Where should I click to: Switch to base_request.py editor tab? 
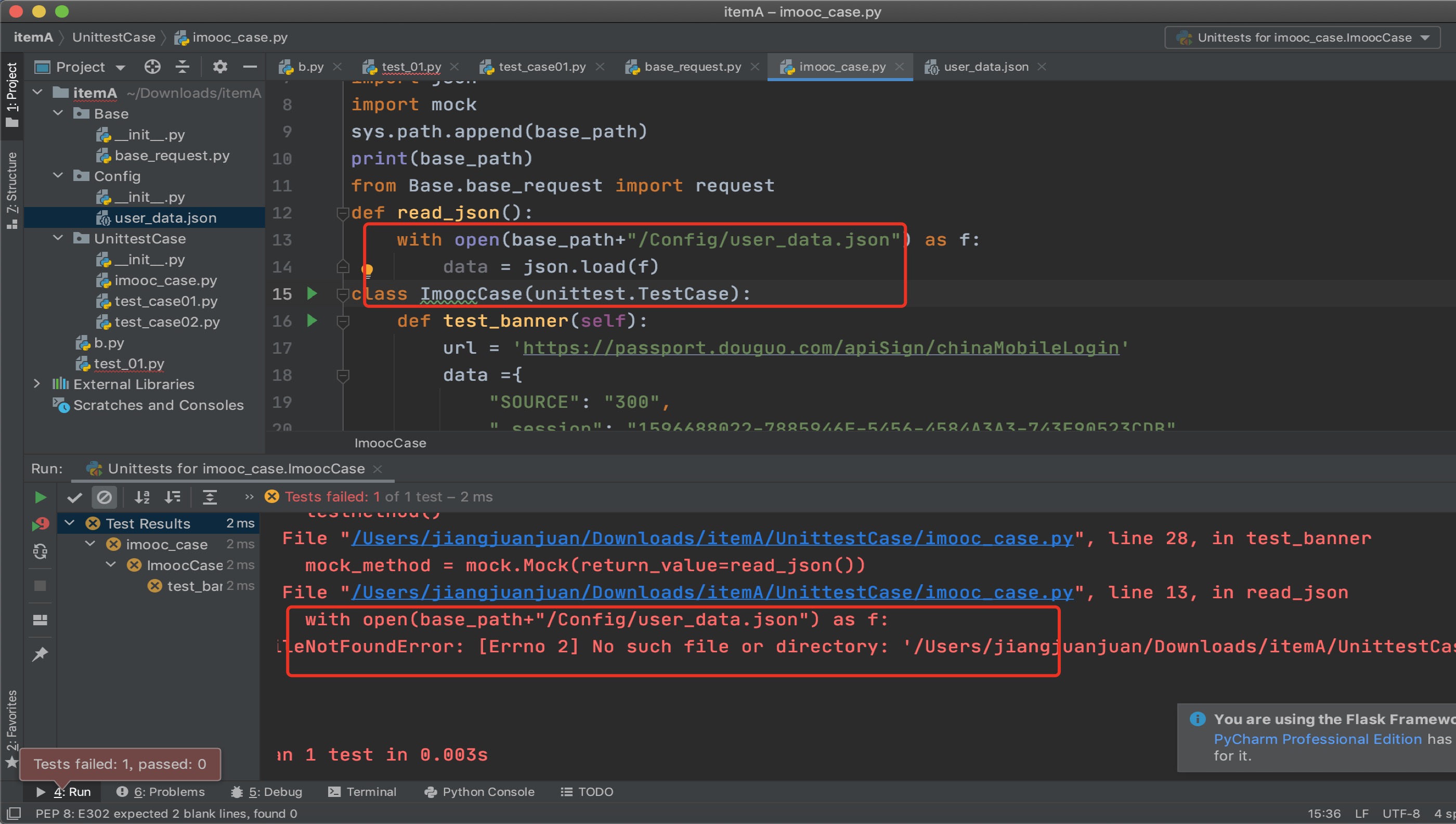(x=692, y=67)
